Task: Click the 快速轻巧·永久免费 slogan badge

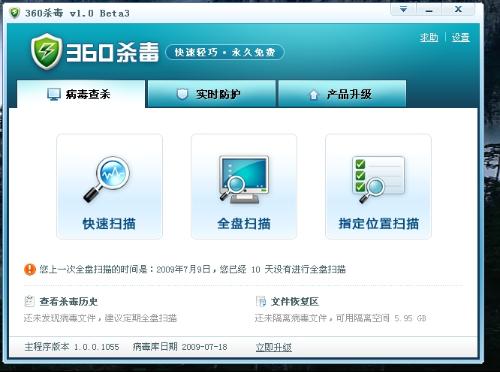Action: coord(225,52)
